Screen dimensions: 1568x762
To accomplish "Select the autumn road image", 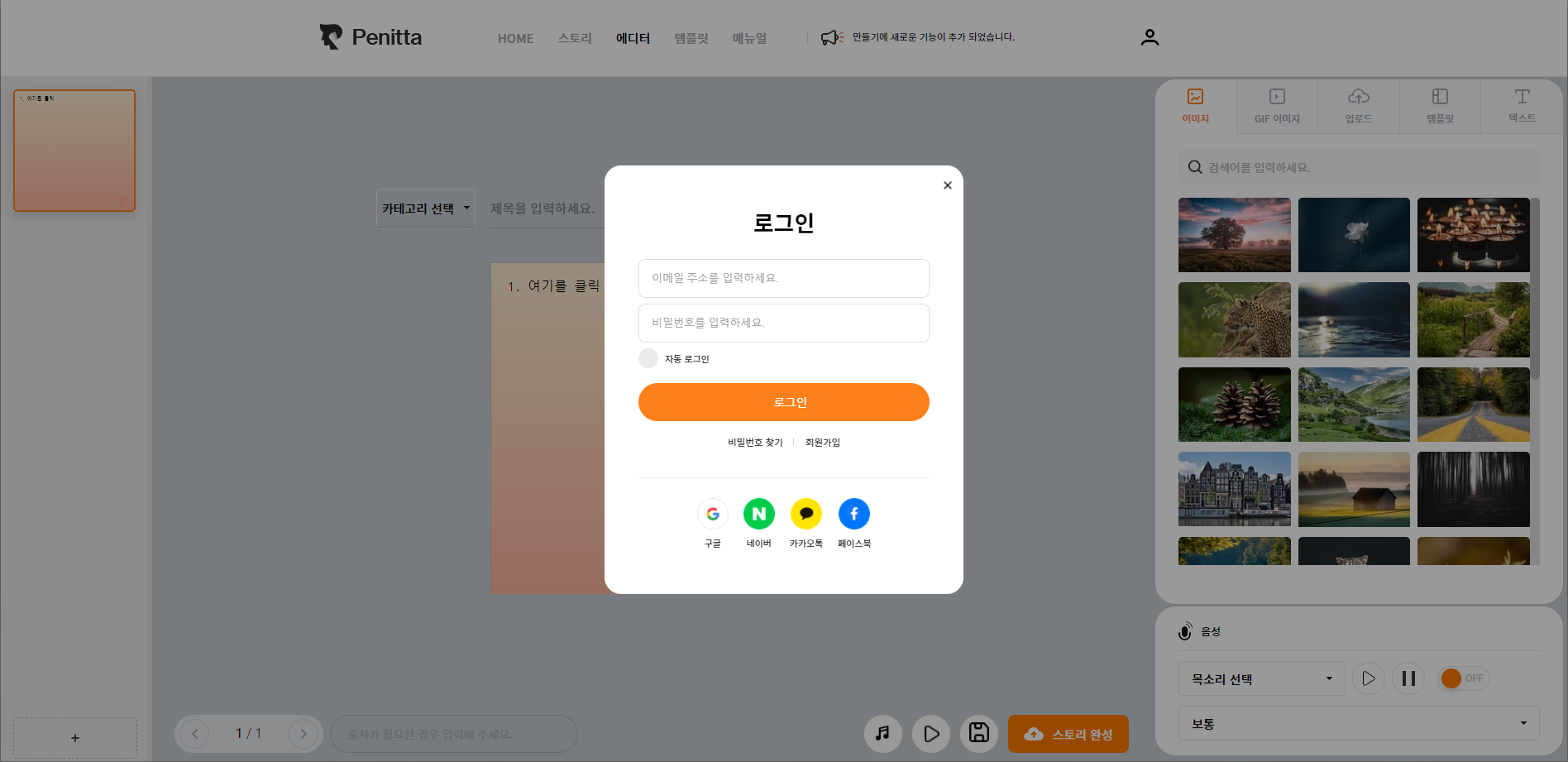I will 1474,405.
